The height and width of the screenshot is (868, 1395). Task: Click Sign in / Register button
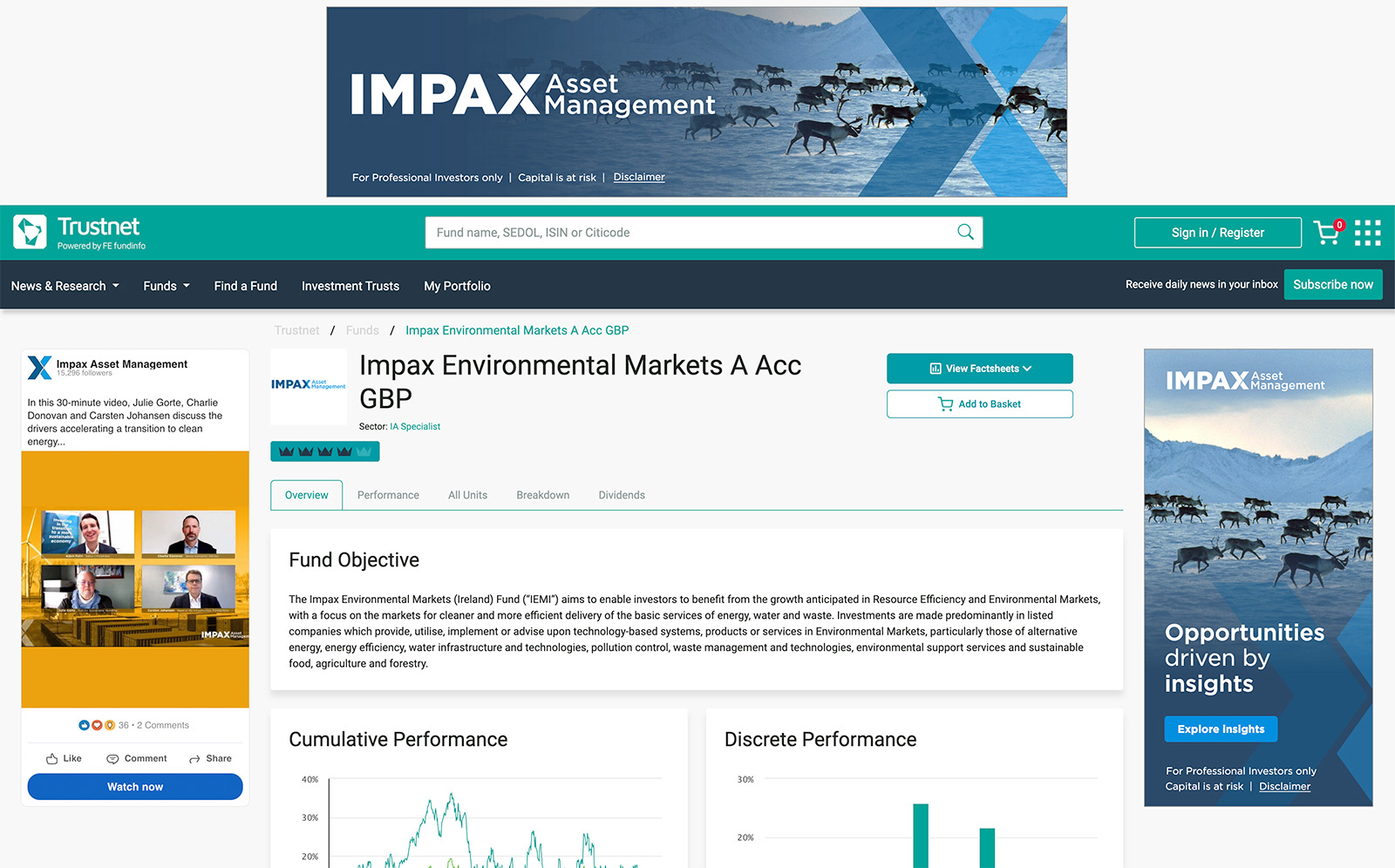[1217, 233]
